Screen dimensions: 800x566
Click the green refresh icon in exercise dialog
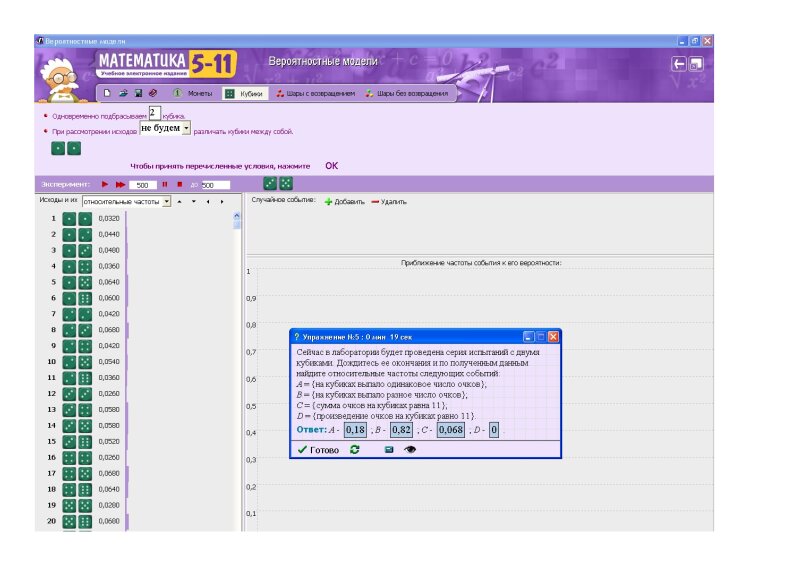(354, 450)
